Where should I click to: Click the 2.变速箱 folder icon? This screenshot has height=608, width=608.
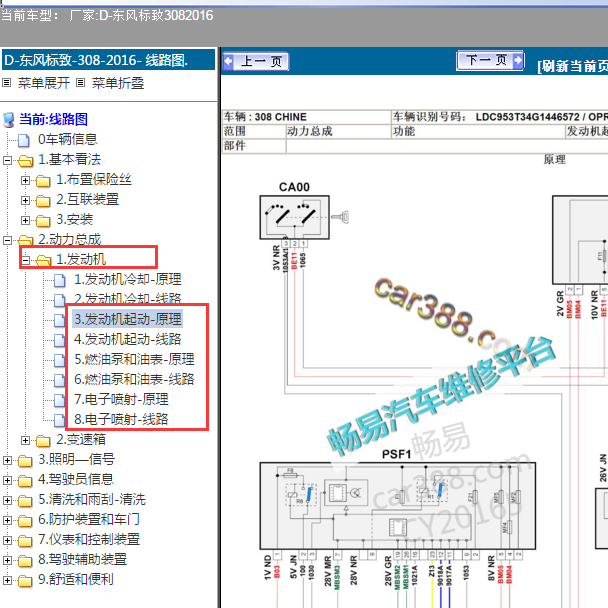click(43, 441)
